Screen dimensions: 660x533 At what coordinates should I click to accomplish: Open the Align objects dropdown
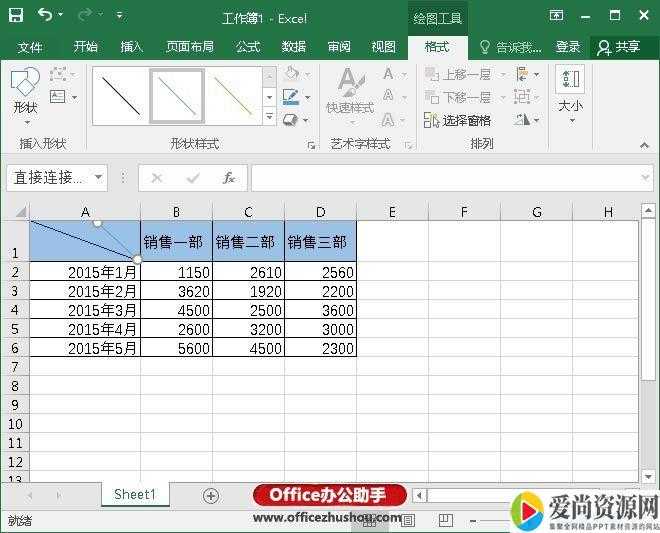527,74
